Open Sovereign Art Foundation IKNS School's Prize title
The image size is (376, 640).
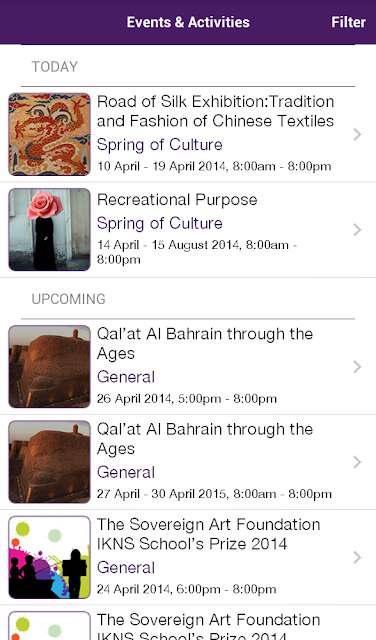209,534
